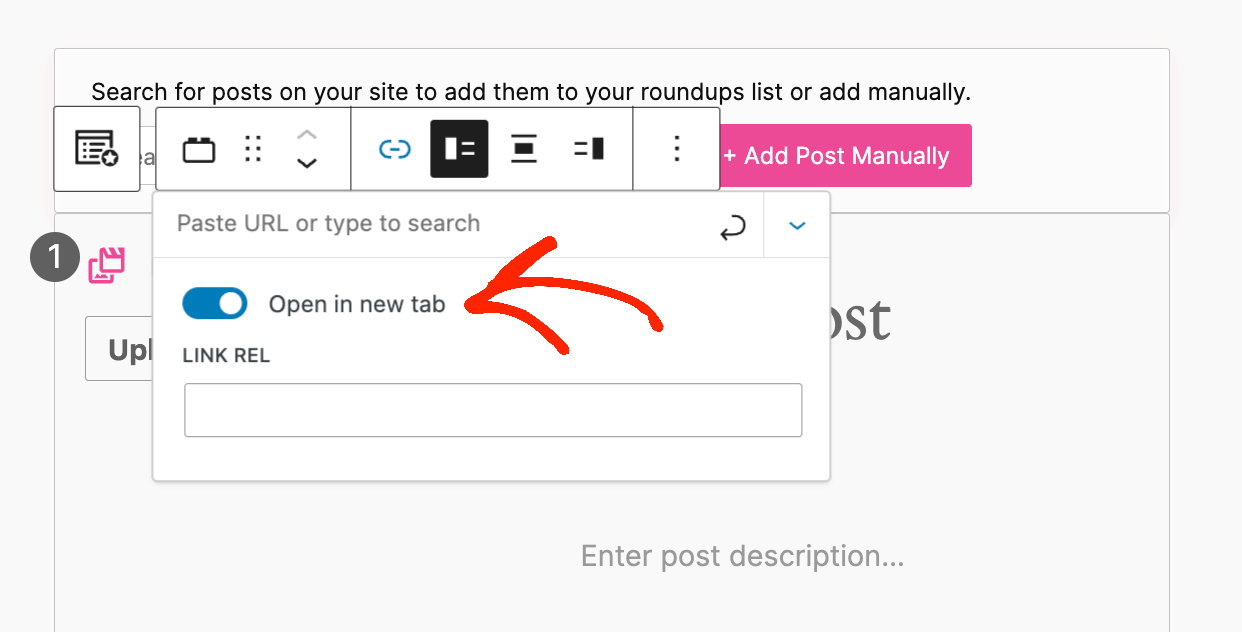Select the left-aligned layout icon
Screen dimensions: 1242x632
[x=459, y=148]
